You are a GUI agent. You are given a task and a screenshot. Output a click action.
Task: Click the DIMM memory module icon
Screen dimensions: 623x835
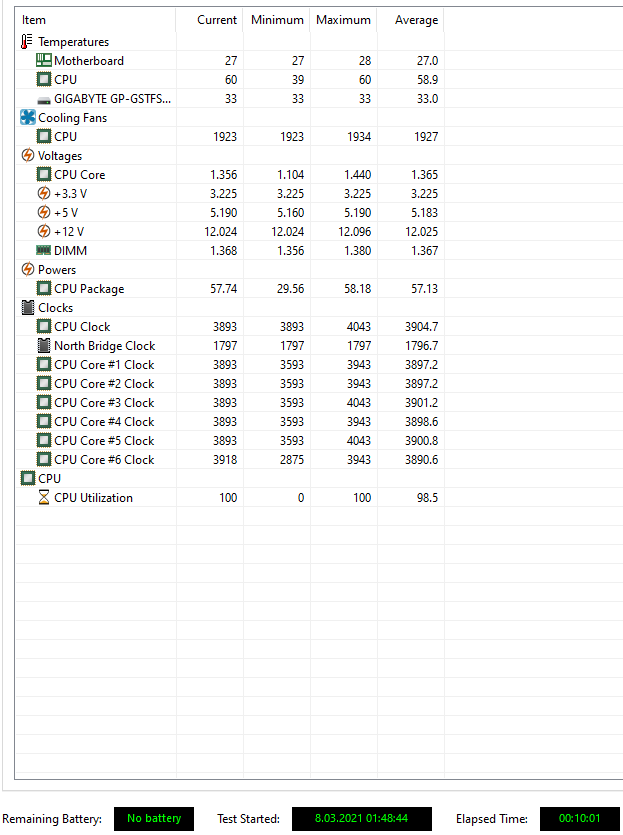44,250
